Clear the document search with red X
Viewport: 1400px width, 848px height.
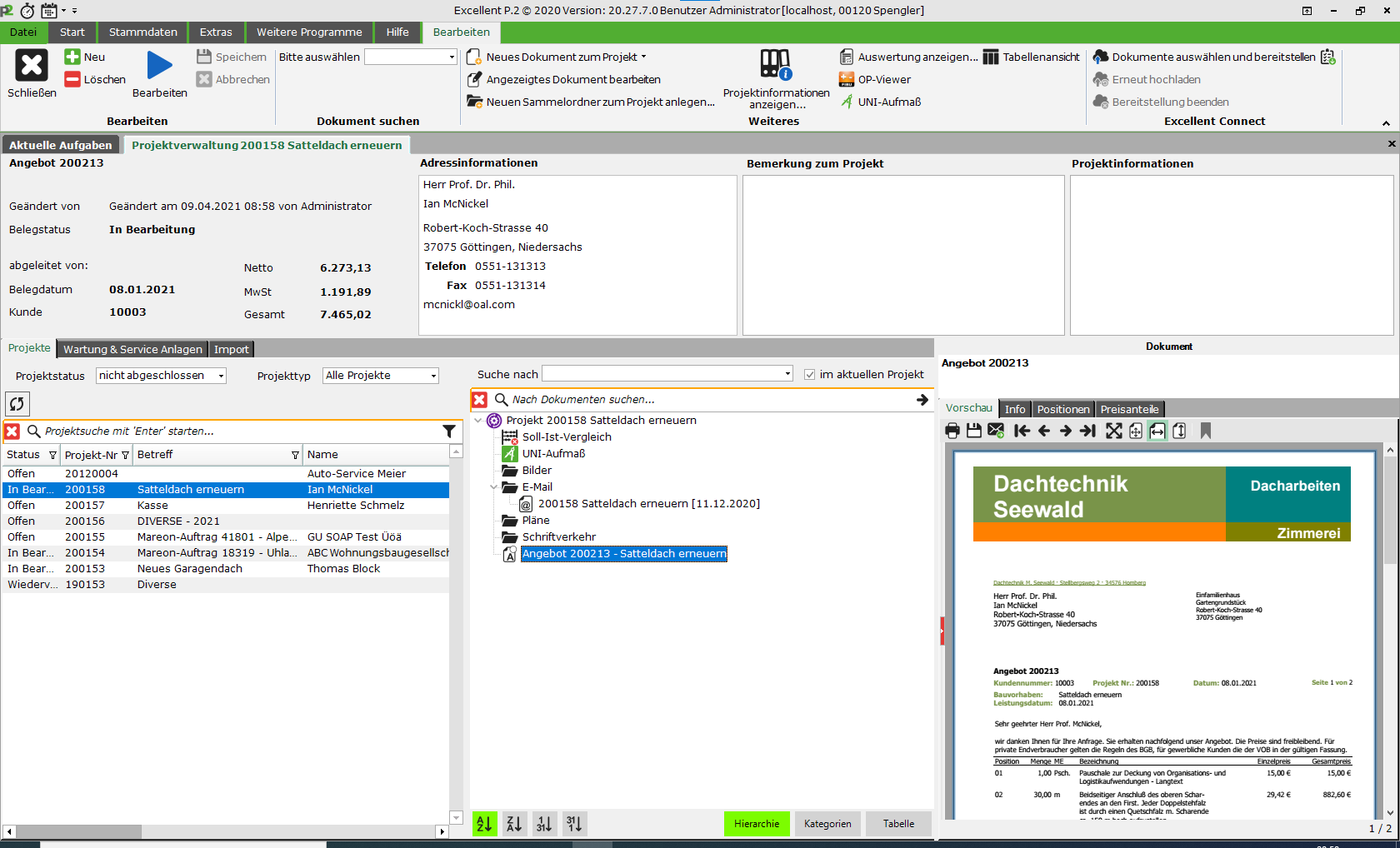tap(480, 400)
